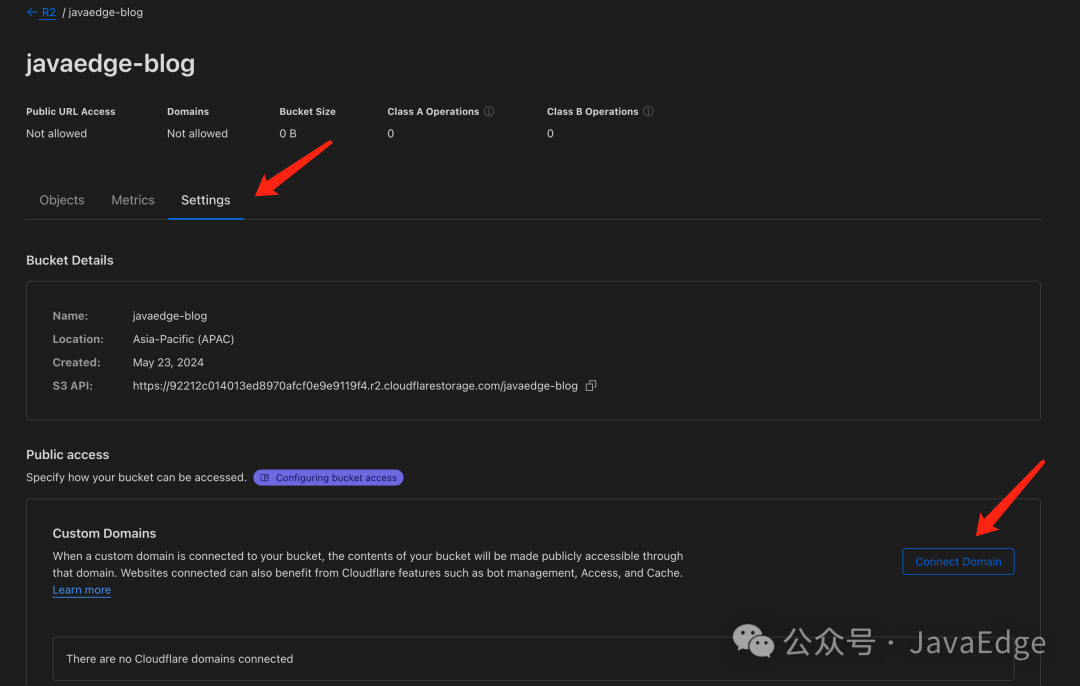Click the Class B Operations info icon
1080x686 pixels.
[648, 112]
